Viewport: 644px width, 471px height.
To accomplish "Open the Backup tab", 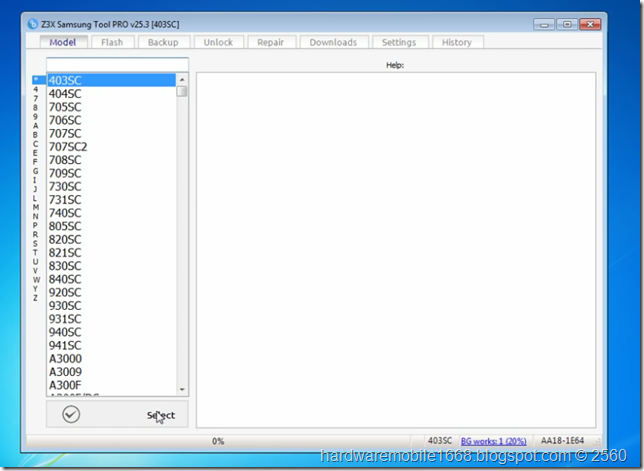I will (163, 42).
